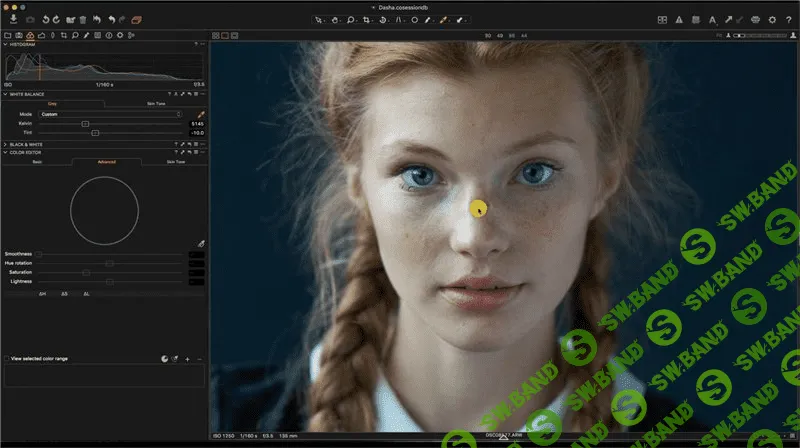Adjust the Saturation slider handle

[x=86, y=272]
